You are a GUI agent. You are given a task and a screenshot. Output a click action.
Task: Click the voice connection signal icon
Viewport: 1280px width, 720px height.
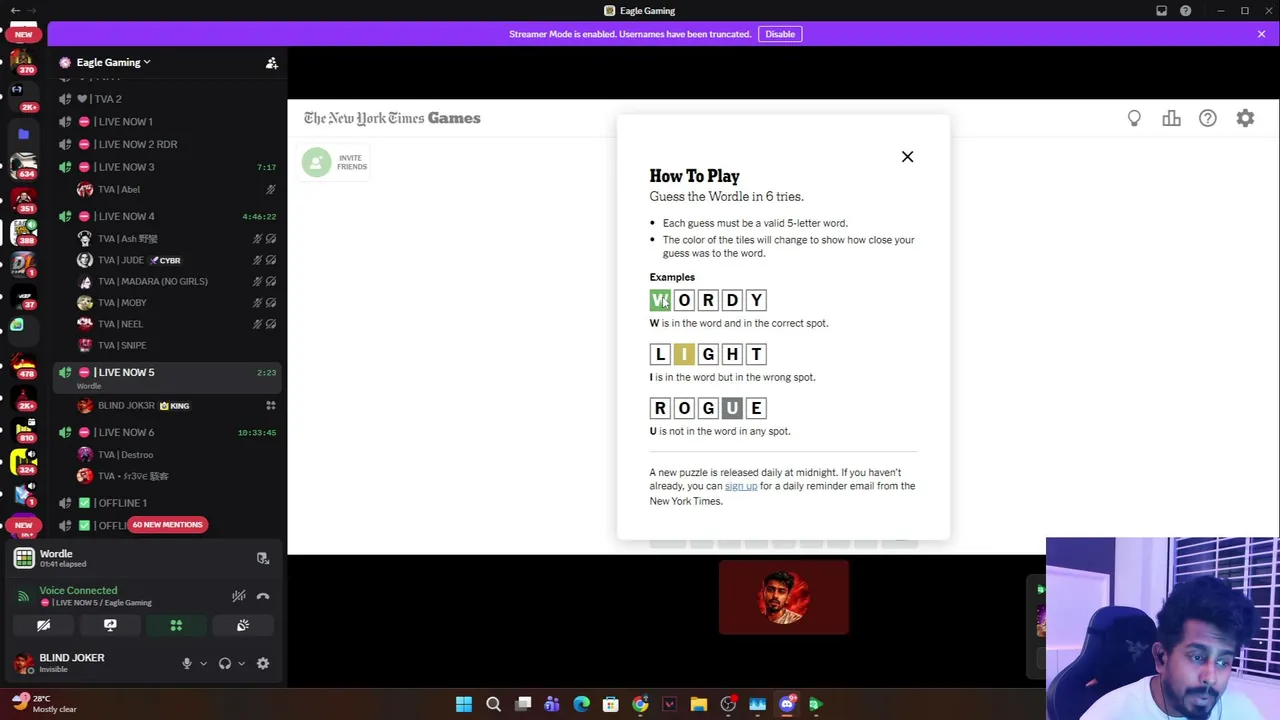click(x=24, y=597)
